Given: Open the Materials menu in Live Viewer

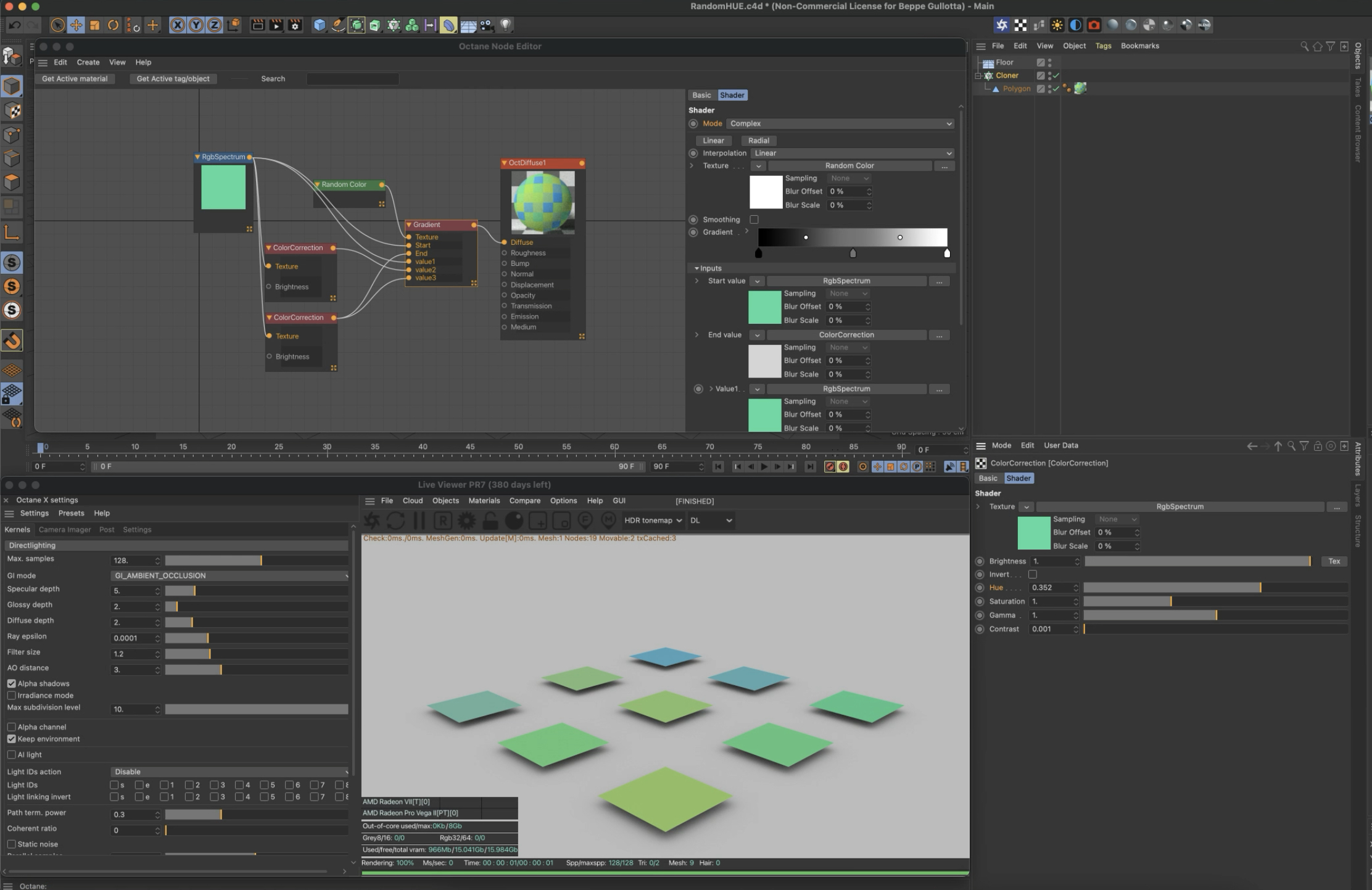Looking at the screenshot, I should 484,501.
